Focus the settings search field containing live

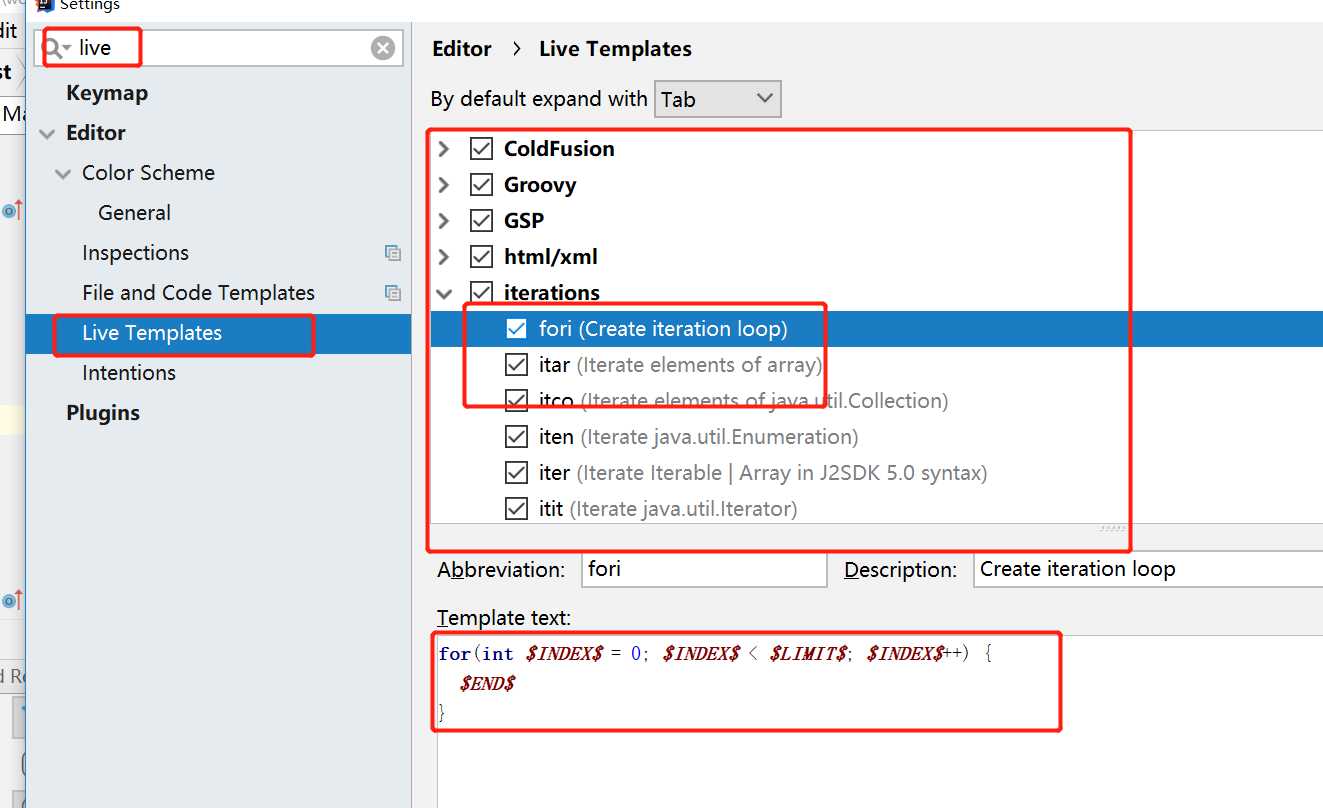[220, 48]
